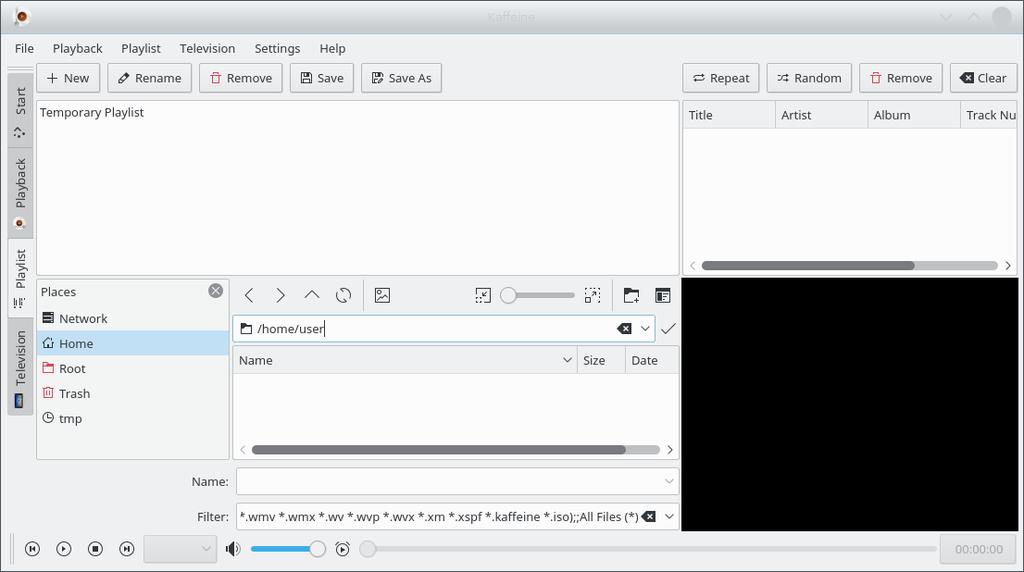Clear the file filter text
1024x572 pixels.
pyautogui.click(x=648, y=516)
